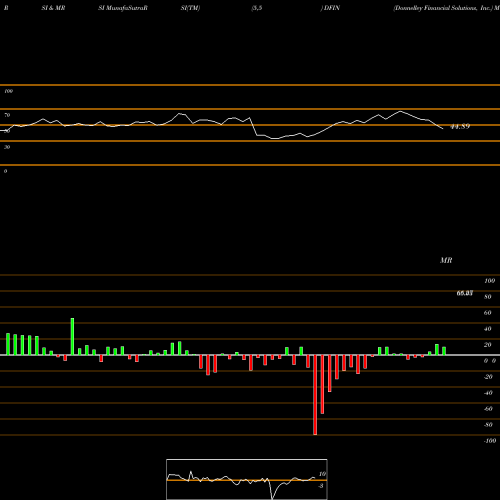Click the '10' label in the mini chart
The image size is (500, 500).
tap(322, 474)
